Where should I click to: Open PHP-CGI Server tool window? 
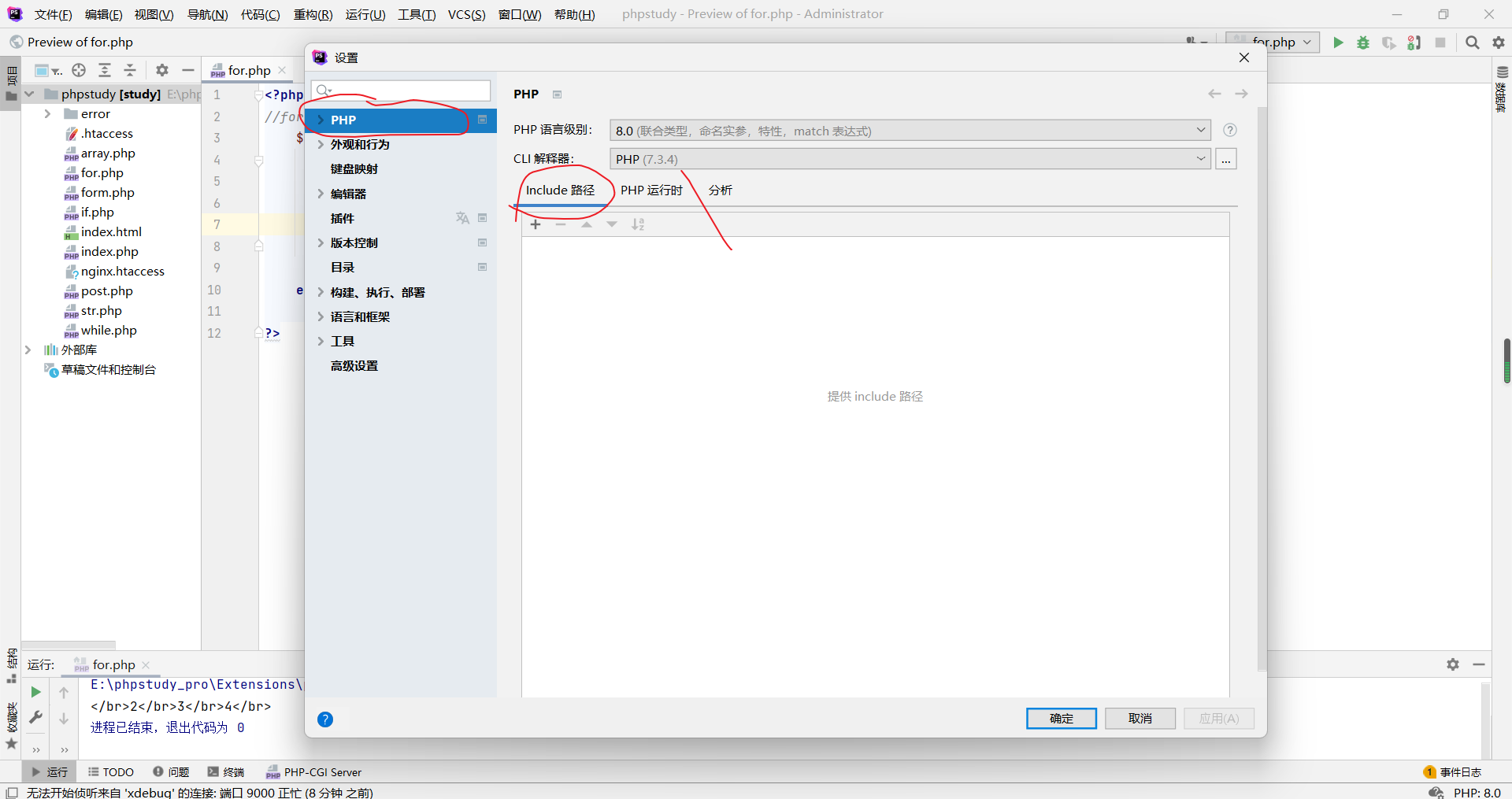[x=313, y=772]
